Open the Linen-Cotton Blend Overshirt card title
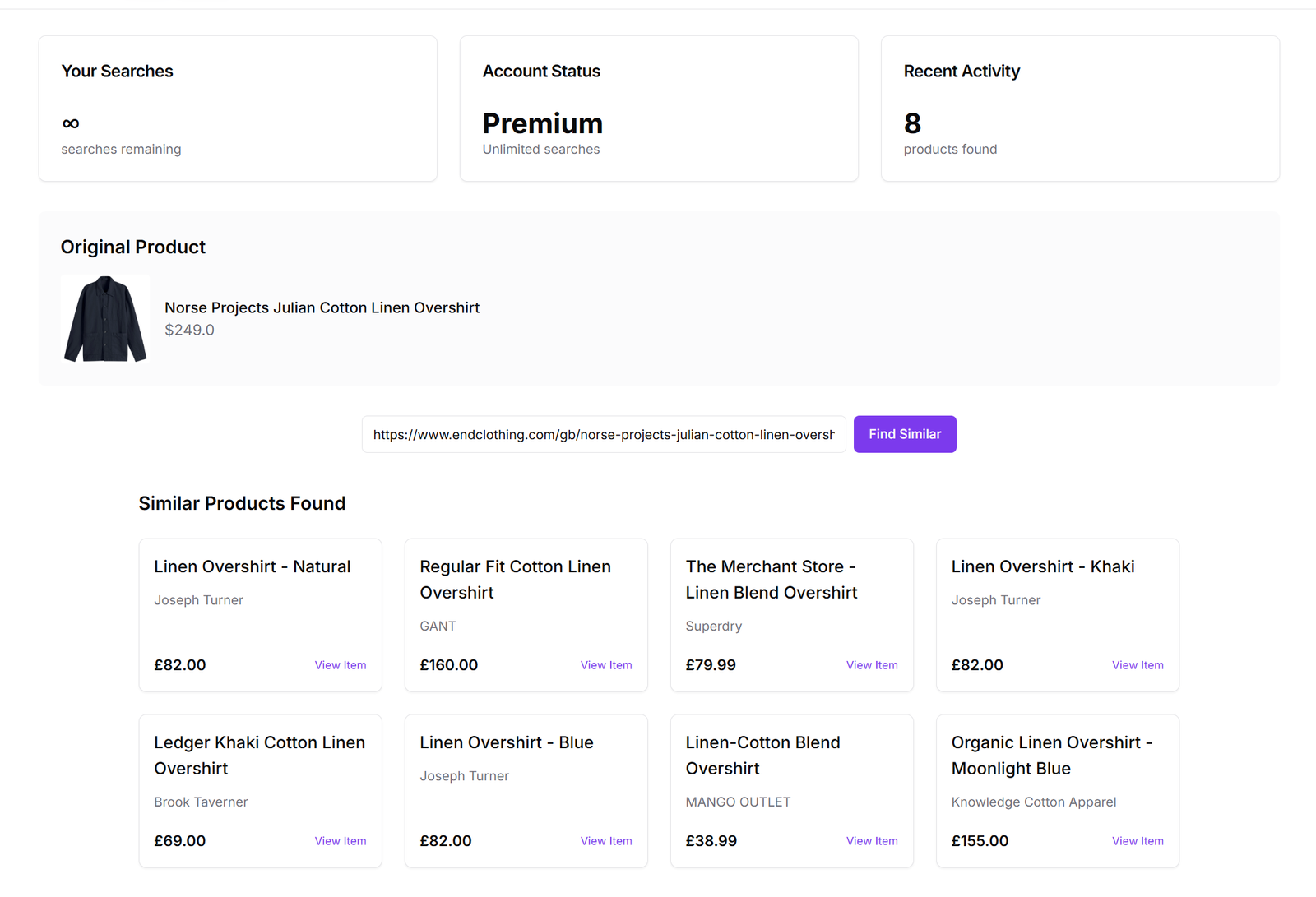Screen dimensions: 1316x897 (762, 756)
